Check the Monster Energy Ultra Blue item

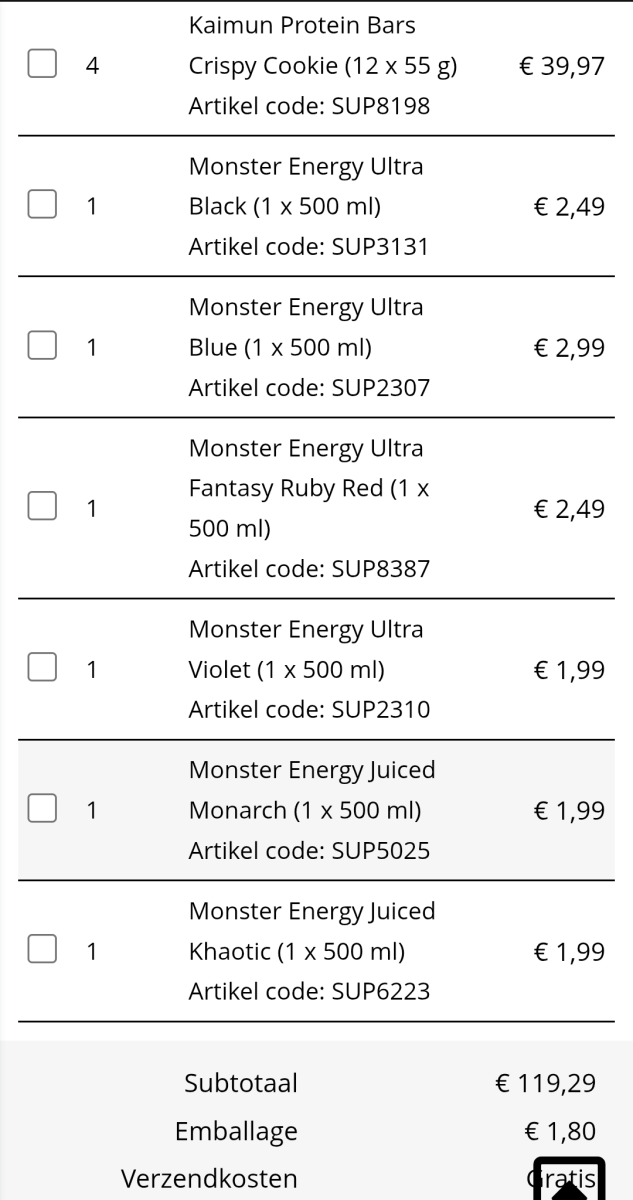coord(41,347)
